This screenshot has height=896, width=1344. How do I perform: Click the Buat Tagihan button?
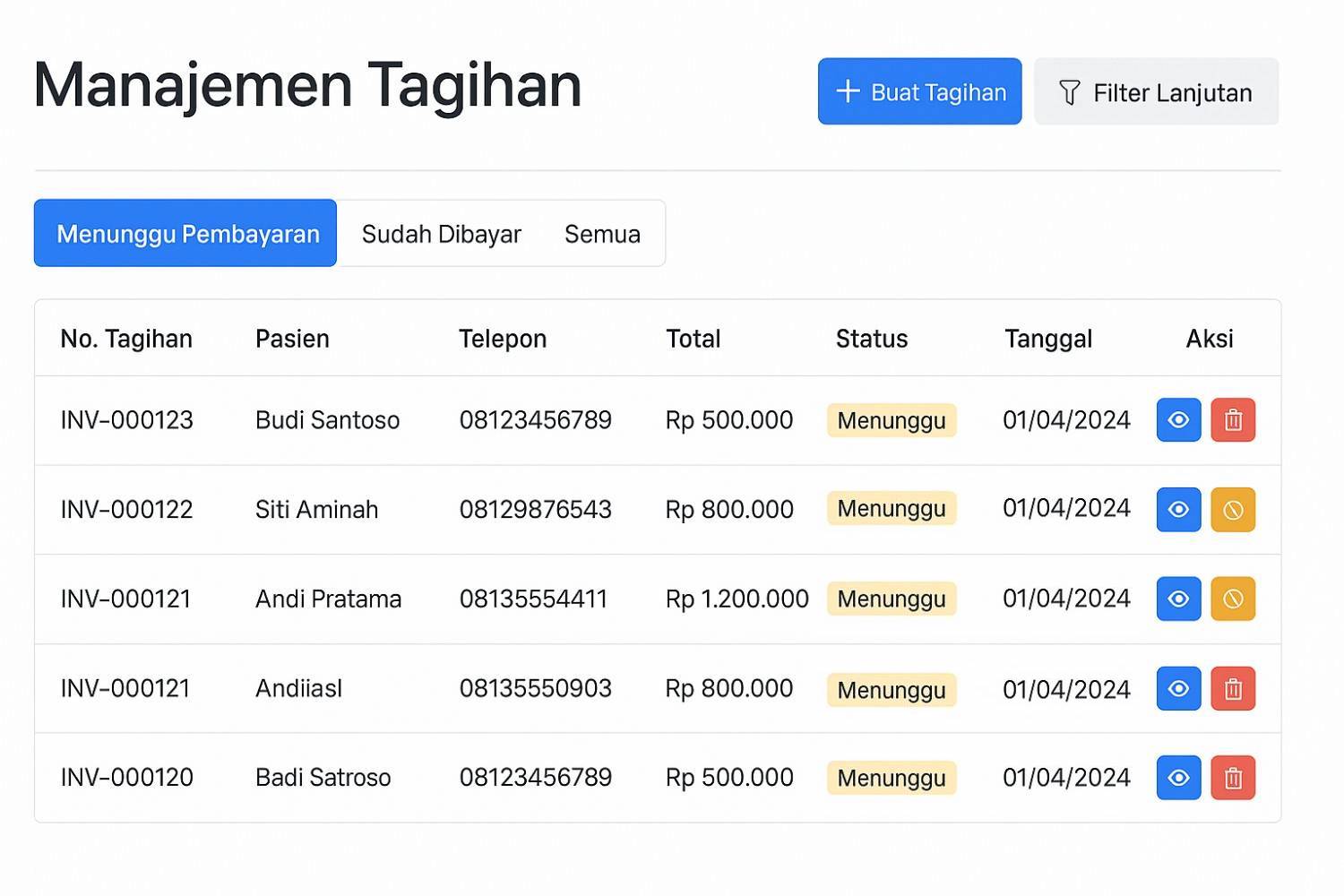pyautogui.click(x=919, y=91)
